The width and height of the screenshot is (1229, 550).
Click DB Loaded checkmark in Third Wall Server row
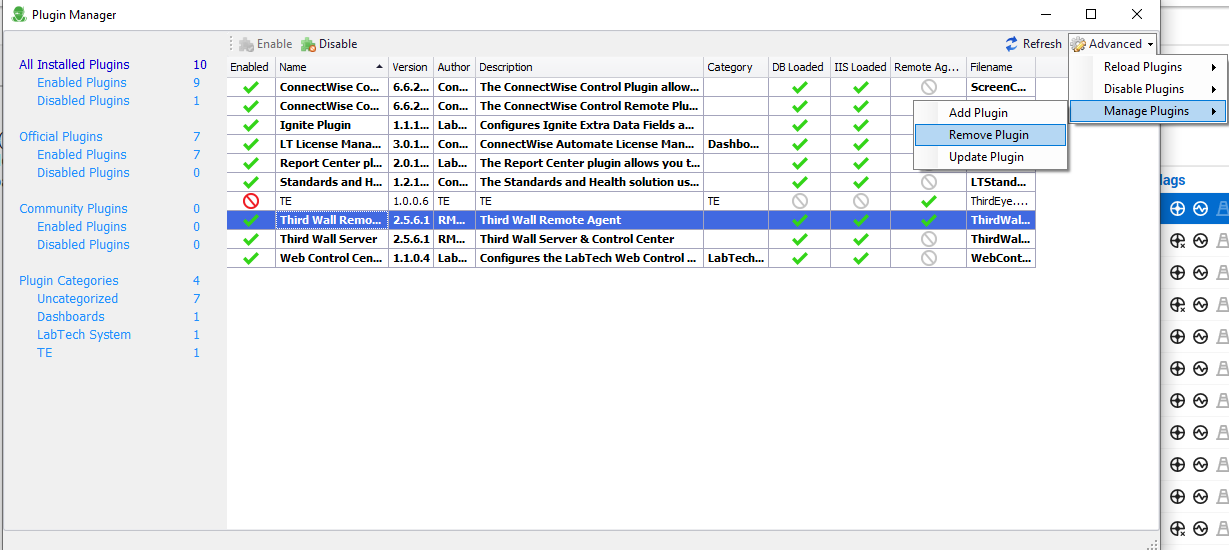pyautogui.click(x=799, y=239)
